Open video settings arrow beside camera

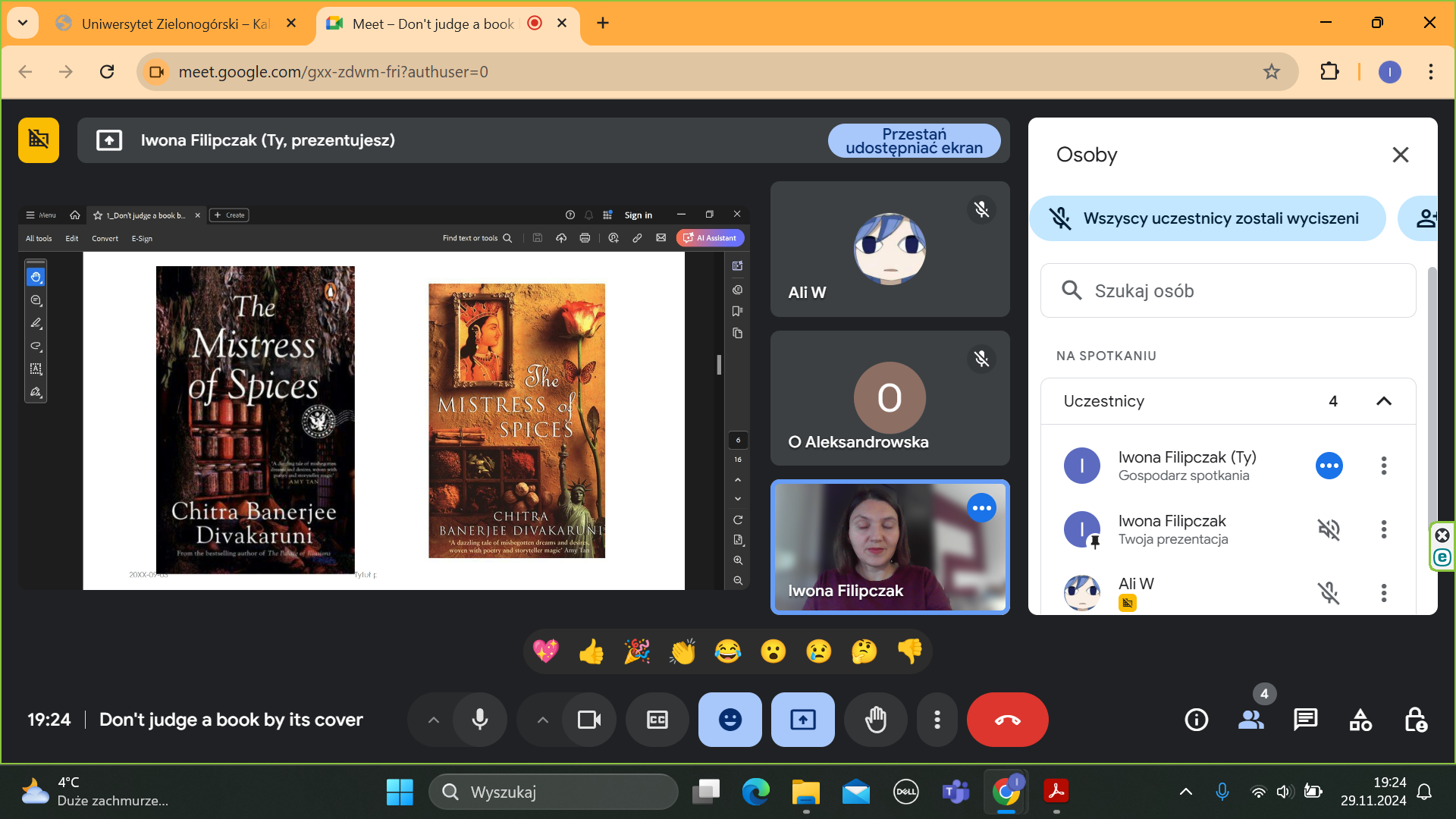point(543,720)
